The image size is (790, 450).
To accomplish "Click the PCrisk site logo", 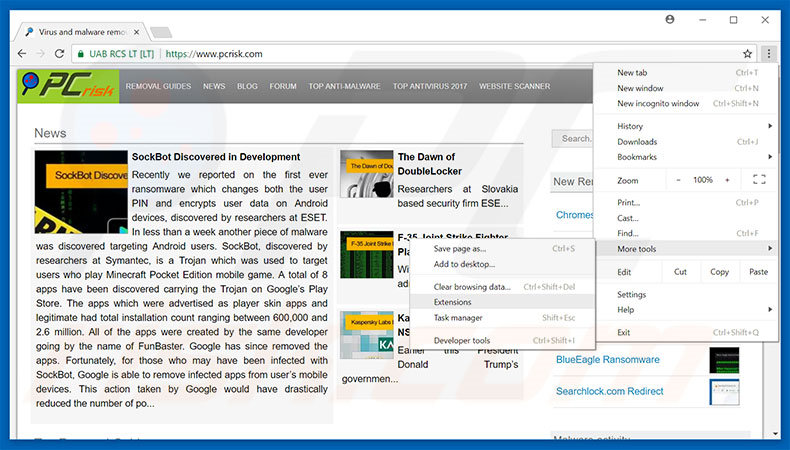I will pyautogui.click(x=68, y=86).
